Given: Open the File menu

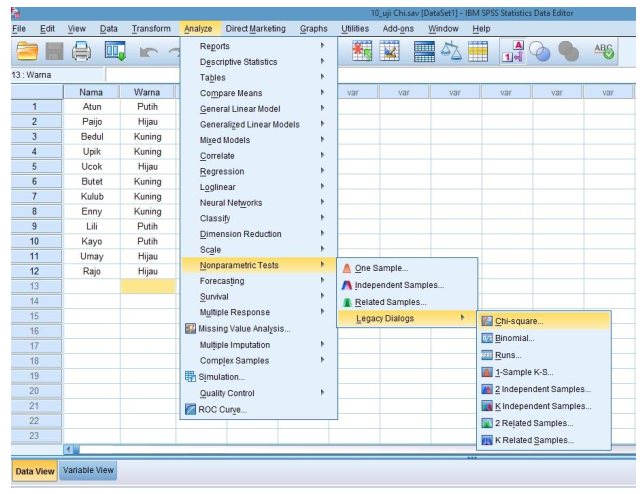Looking at the screenshot, I should coord(19,29).
